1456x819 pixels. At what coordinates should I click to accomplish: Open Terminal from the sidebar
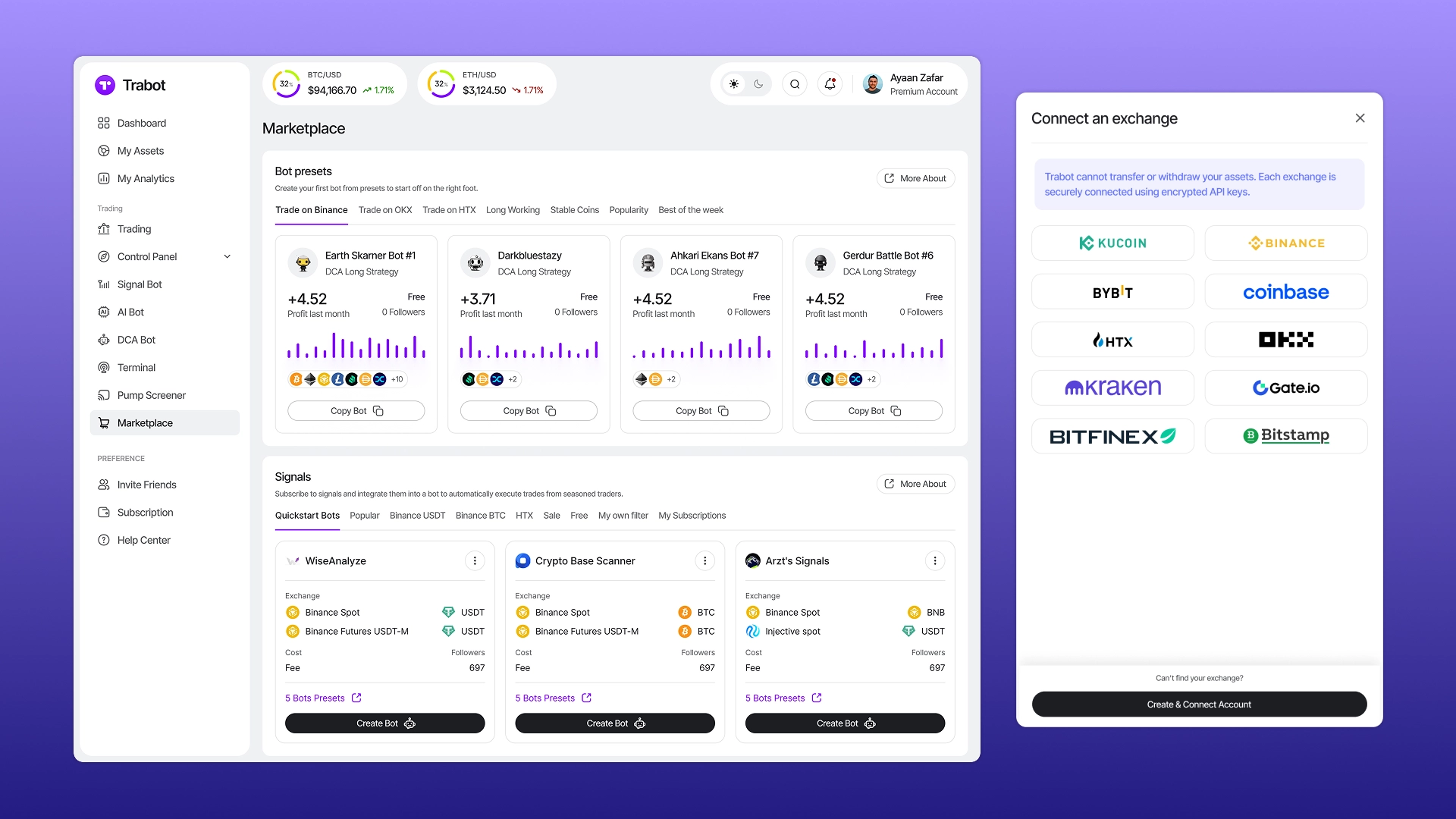pos(136,367)
